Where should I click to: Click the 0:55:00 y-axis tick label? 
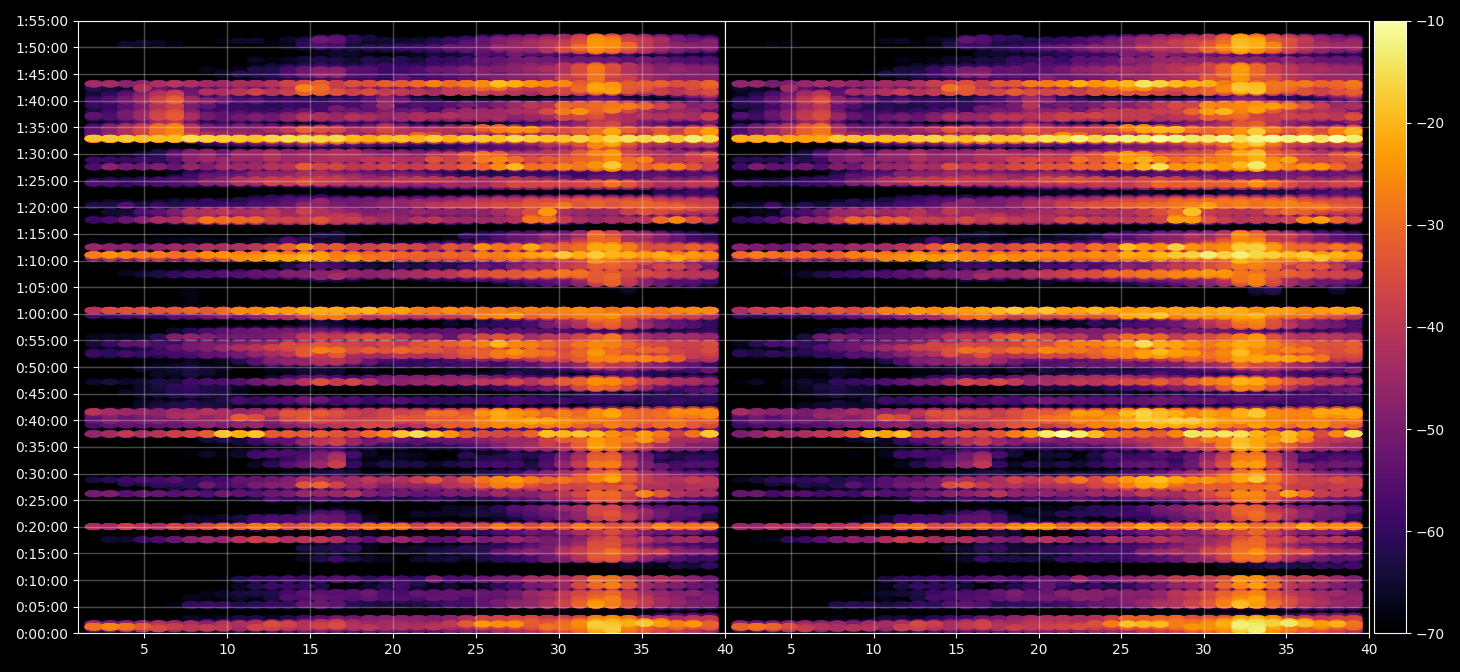point(42,341)
